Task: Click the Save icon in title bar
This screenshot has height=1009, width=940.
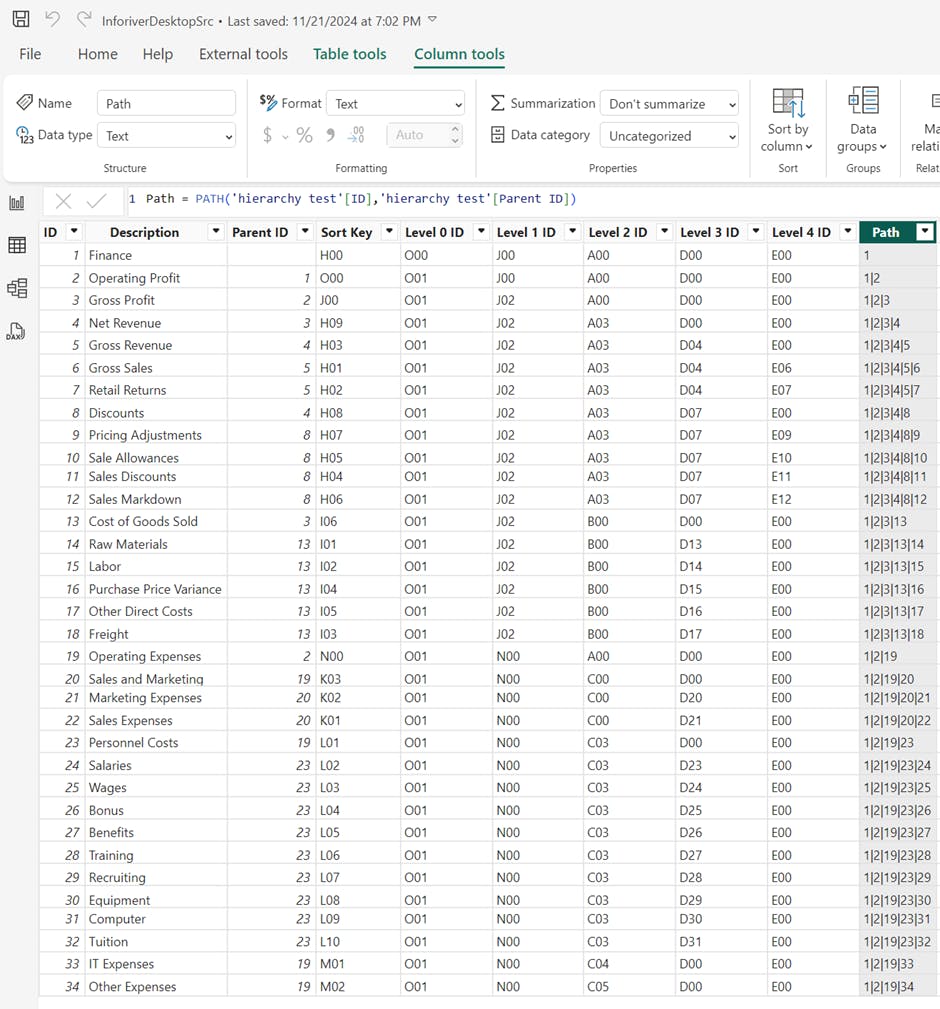Action: coord(20,19)
